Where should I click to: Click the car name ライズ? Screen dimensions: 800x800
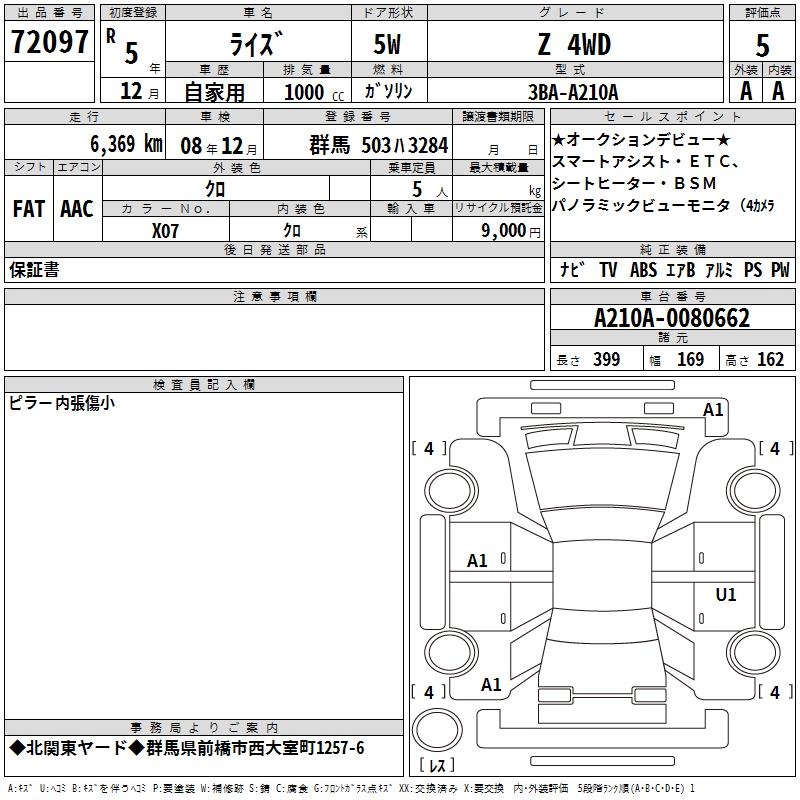(256, 44)
